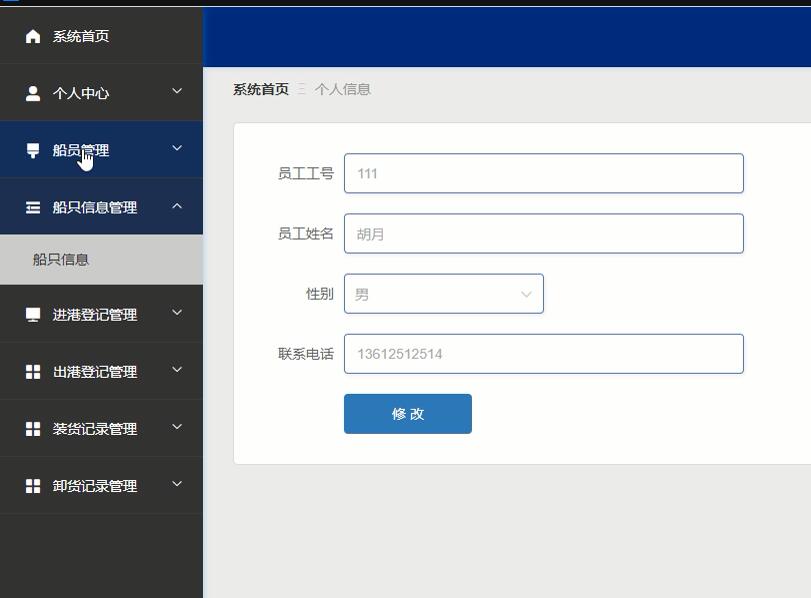811x598 pixels.
Task: Expand the 卸货记录管理 chevron
Action: [x=177, y=484]
